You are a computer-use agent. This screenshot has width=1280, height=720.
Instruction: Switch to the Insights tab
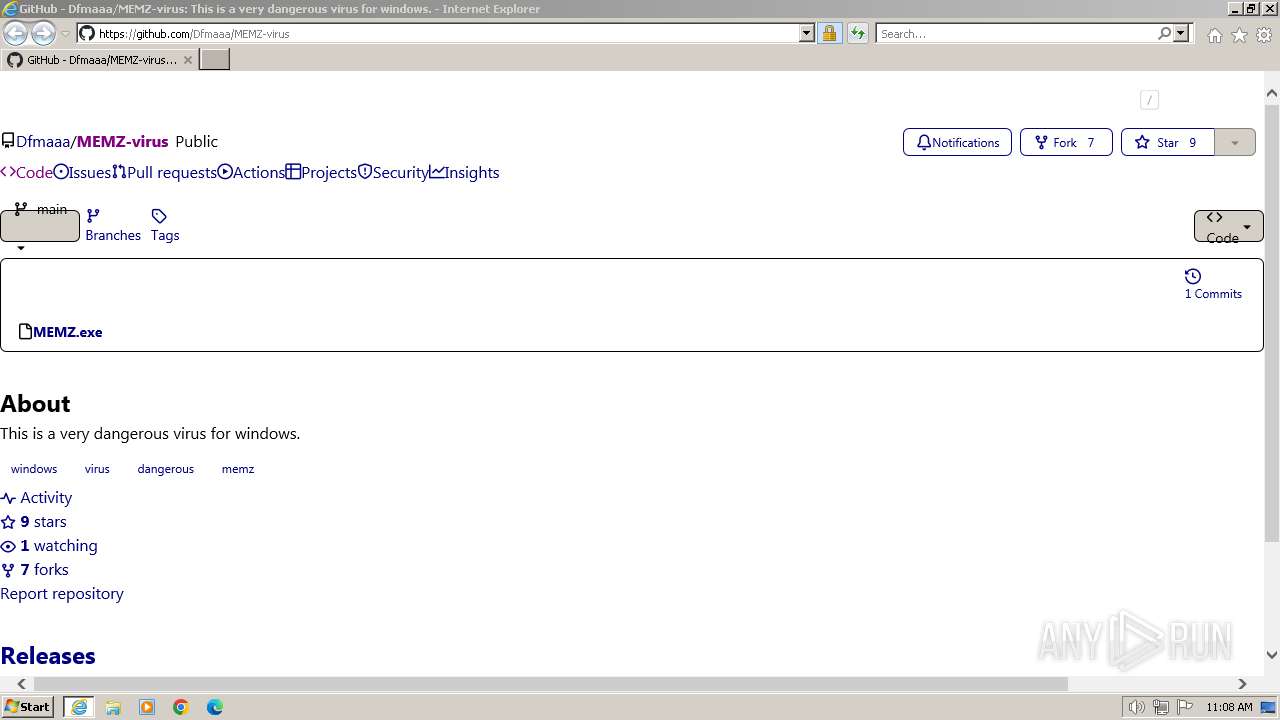pyautogui.click(x=464, y=172)
